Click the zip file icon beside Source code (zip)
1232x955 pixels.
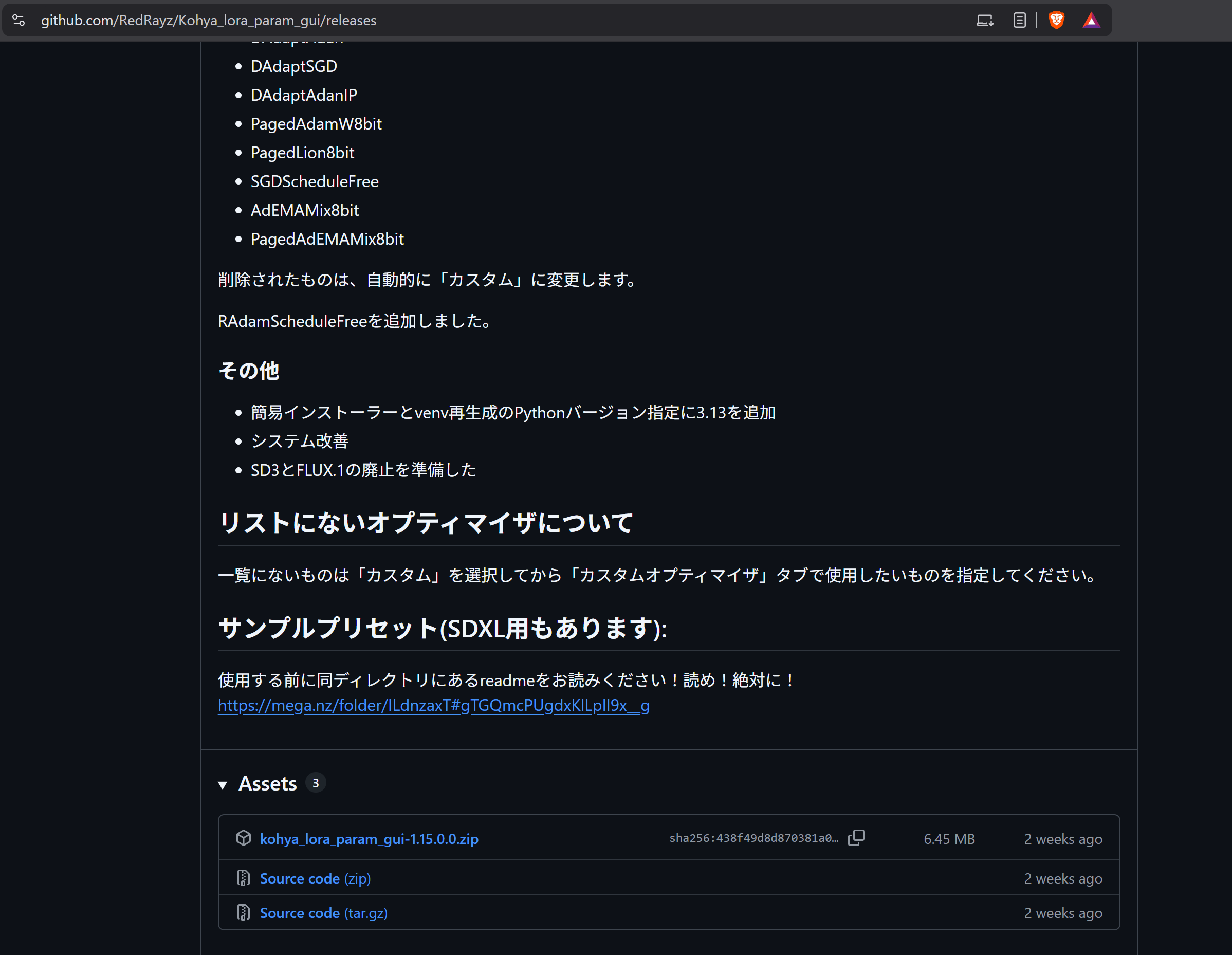click(x=243, y=878)
